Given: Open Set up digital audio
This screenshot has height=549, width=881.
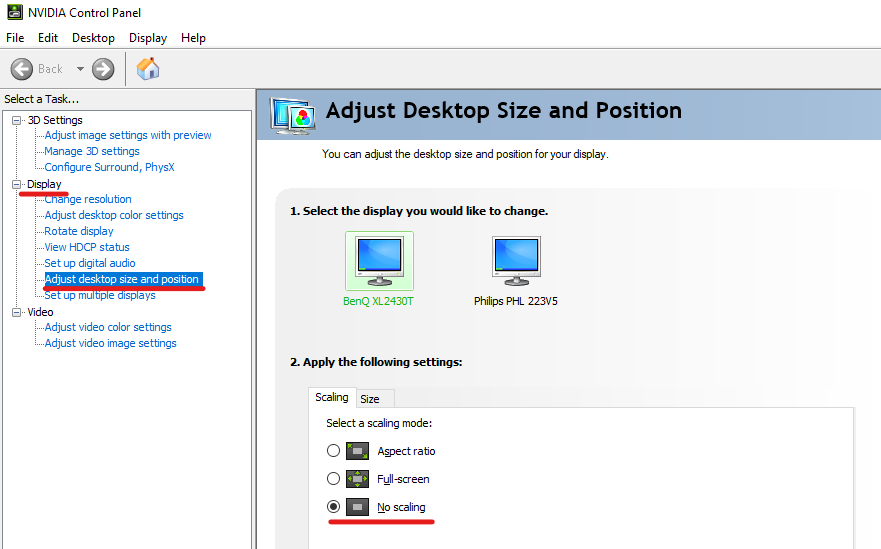Looking at the screenshot, I should (90, 263).
